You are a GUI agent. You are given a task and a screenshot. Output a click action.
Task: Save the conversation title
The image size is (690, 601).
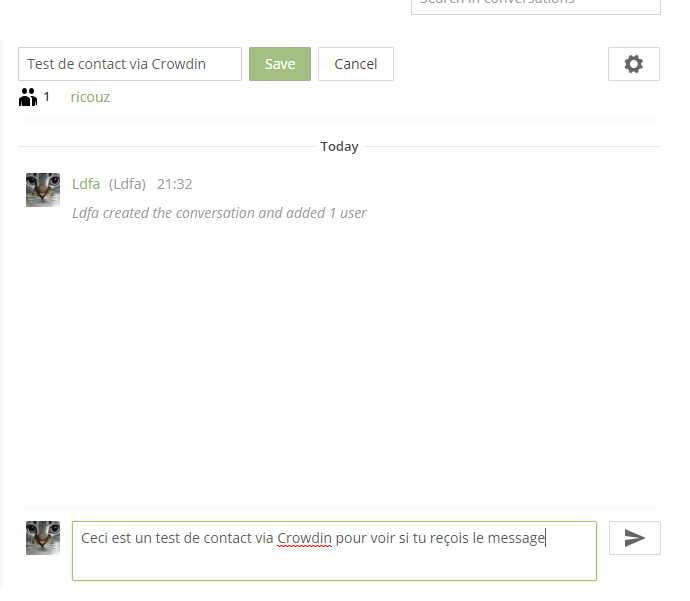coord(280,64)
